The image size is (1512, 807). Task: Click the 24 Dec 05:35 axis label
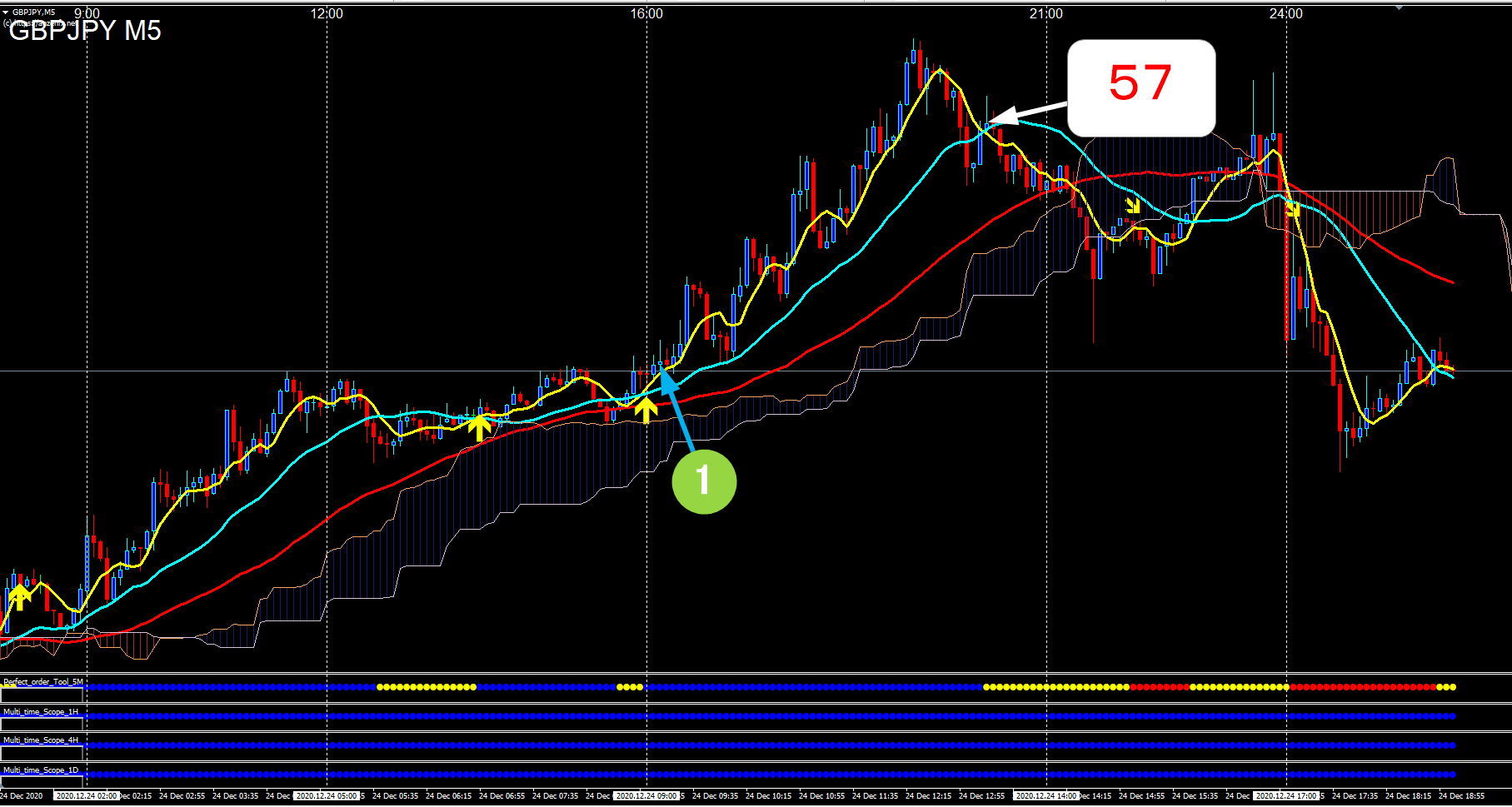pyautogui.click(x=395, y=796)
